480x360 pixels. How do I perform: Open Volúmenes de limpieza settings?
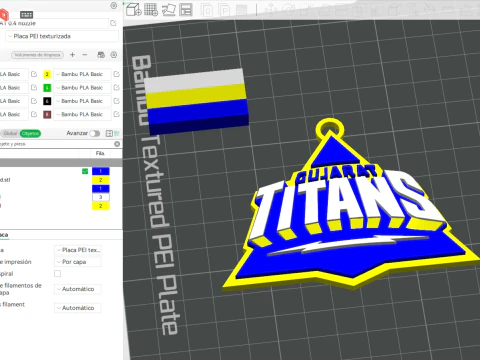pyautogui.click(x=37, y=55)
